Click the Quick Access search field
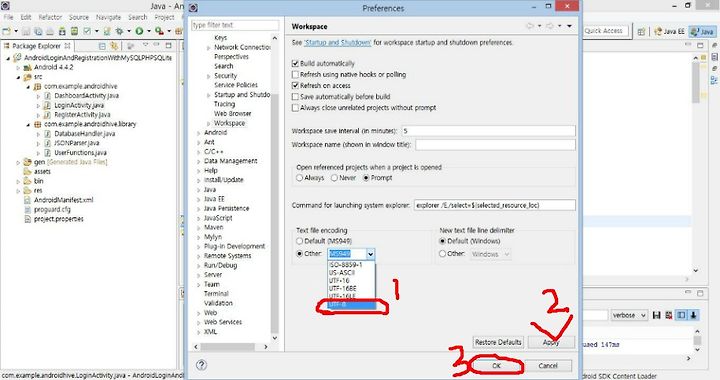 tap(605, 31)
